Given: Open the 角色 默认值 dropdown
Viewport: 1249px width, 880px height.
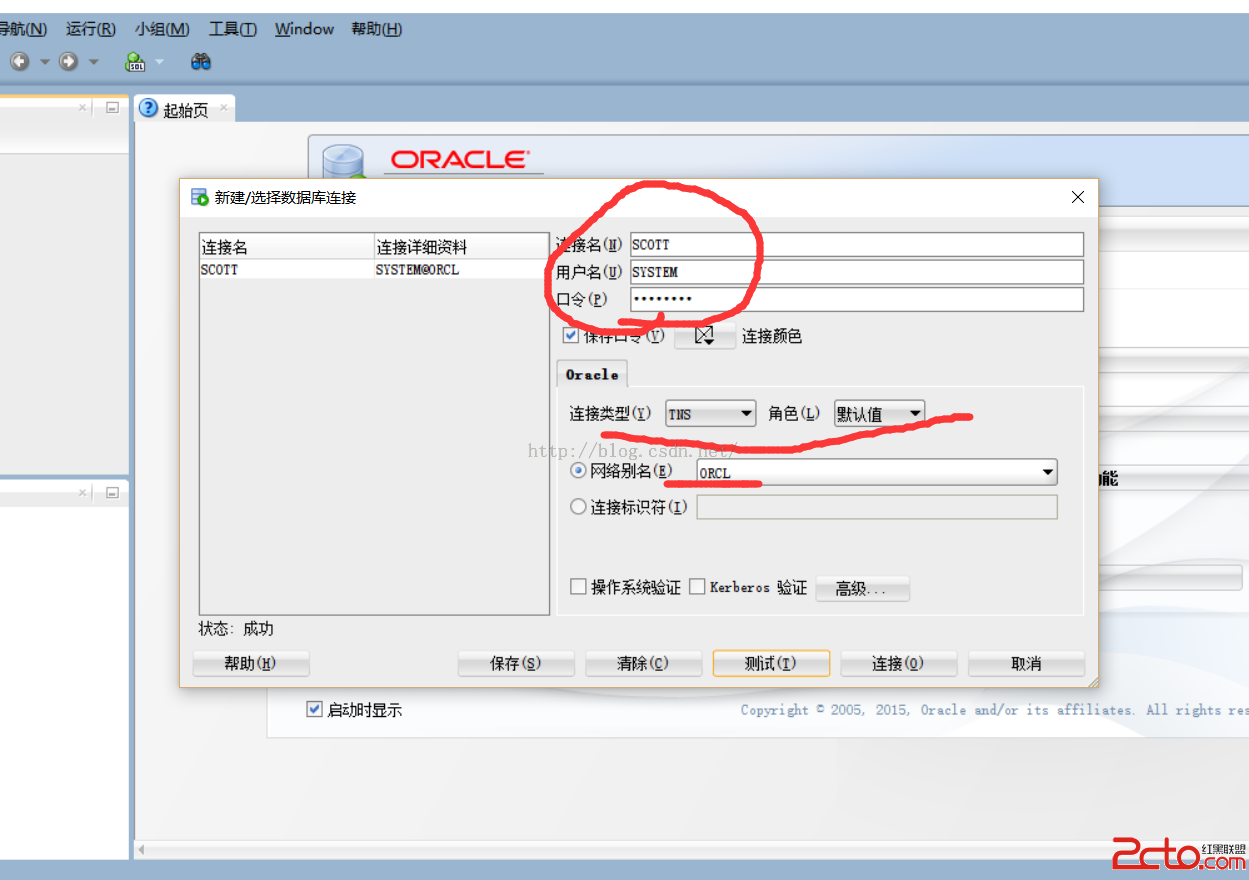Looking at the screenshot, I should click(x=879, y=413).
